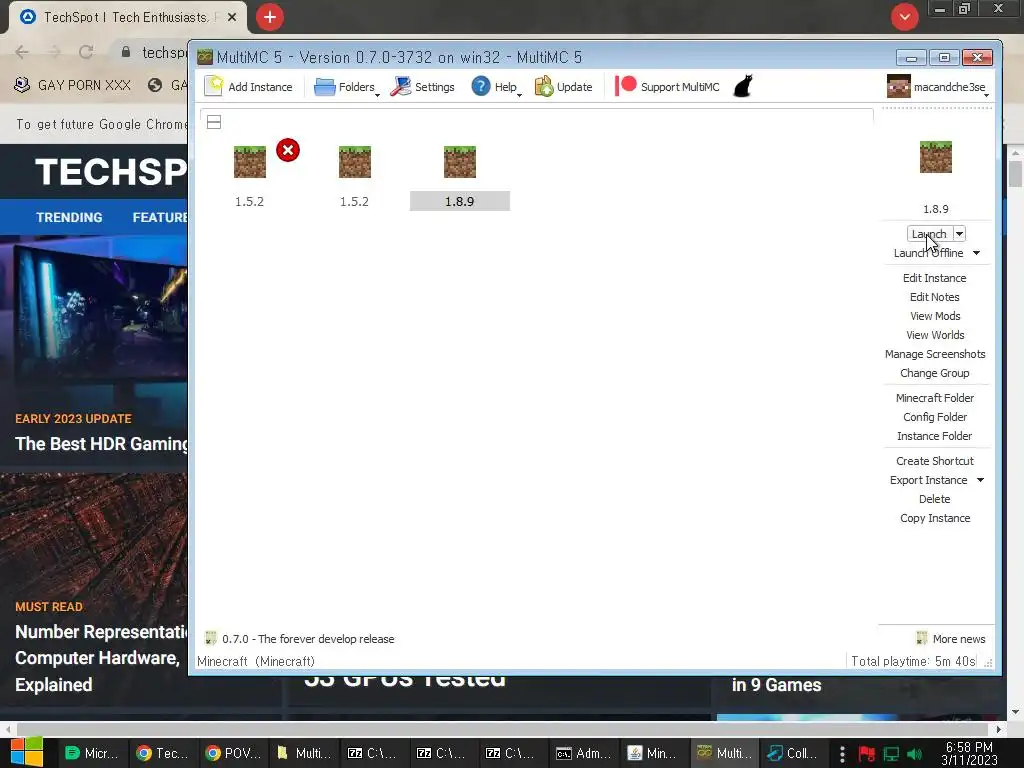Viewport: 1024px width, 768px height.
Task: Open View Mods
Action: tap(935, 316)
